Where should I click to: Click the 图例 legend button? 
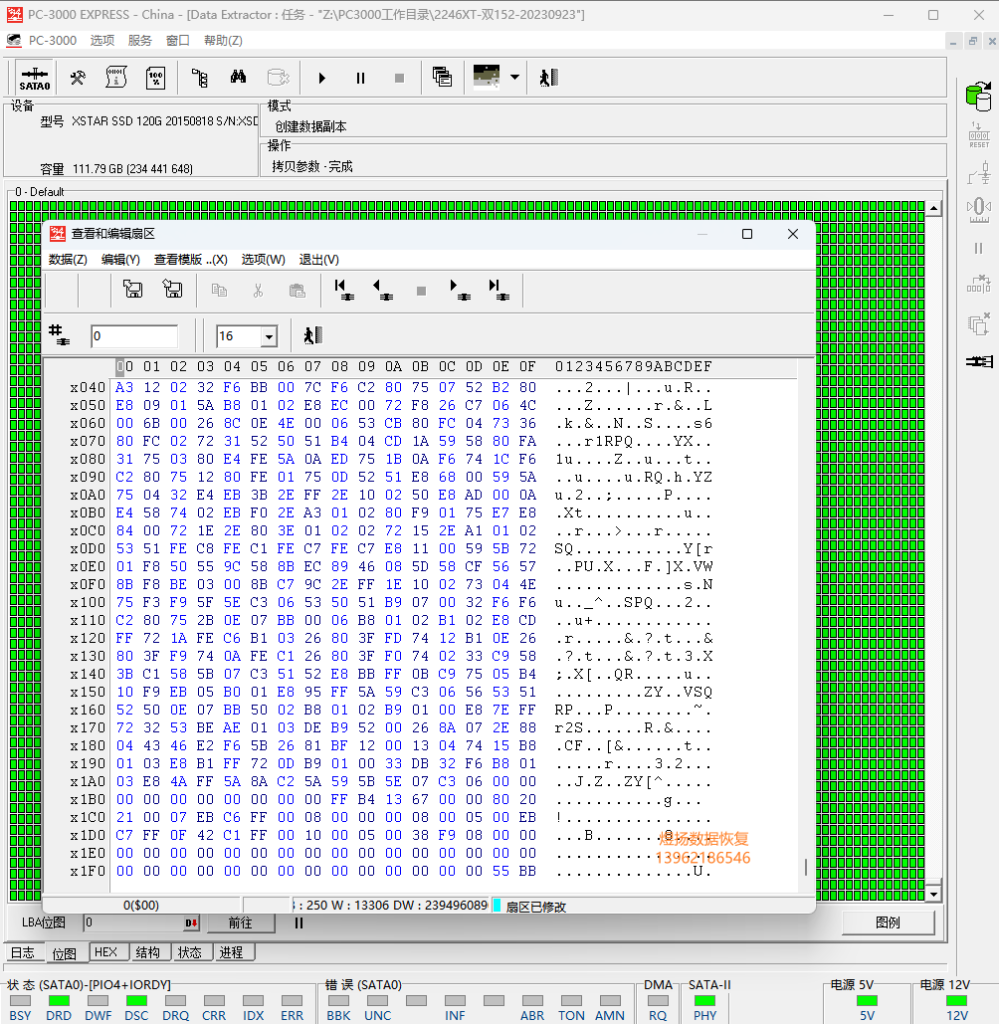(888, 923)
